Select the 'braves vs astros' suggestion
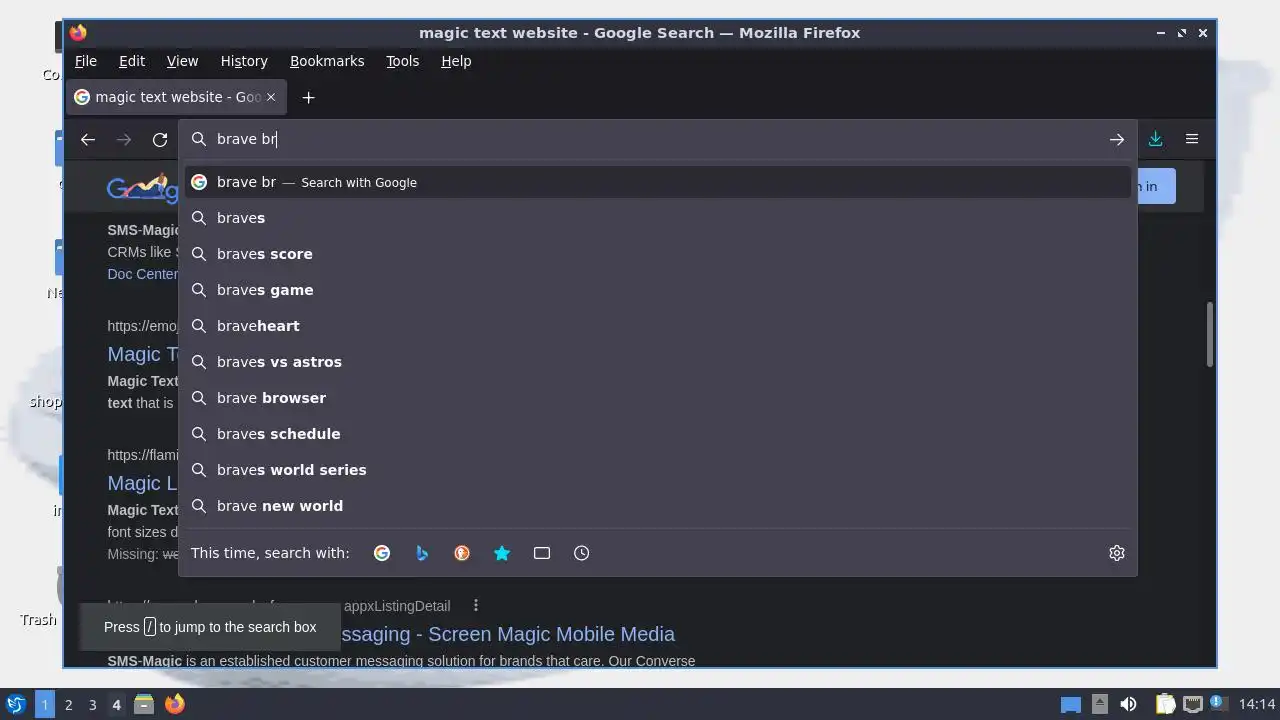Screen dimensions: 1280x720 point(658,362)
